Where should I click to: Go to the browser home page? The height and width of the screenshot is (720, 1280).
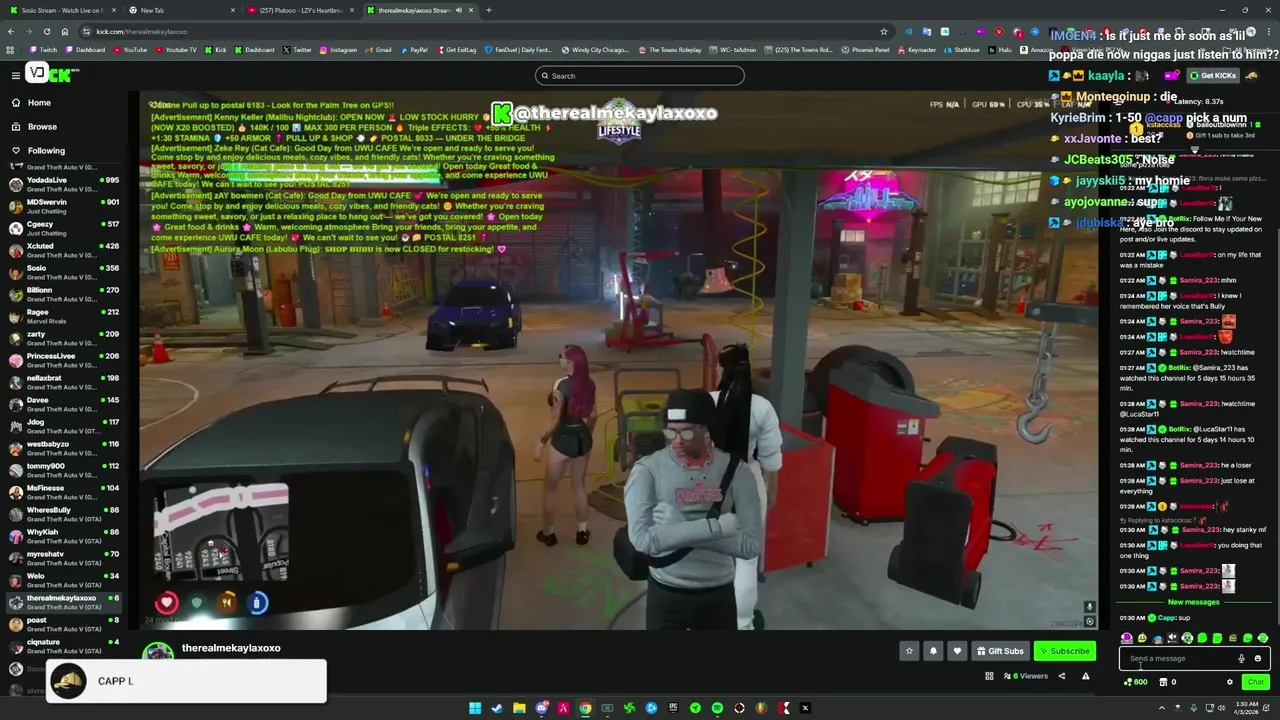[x=65, y=31]
